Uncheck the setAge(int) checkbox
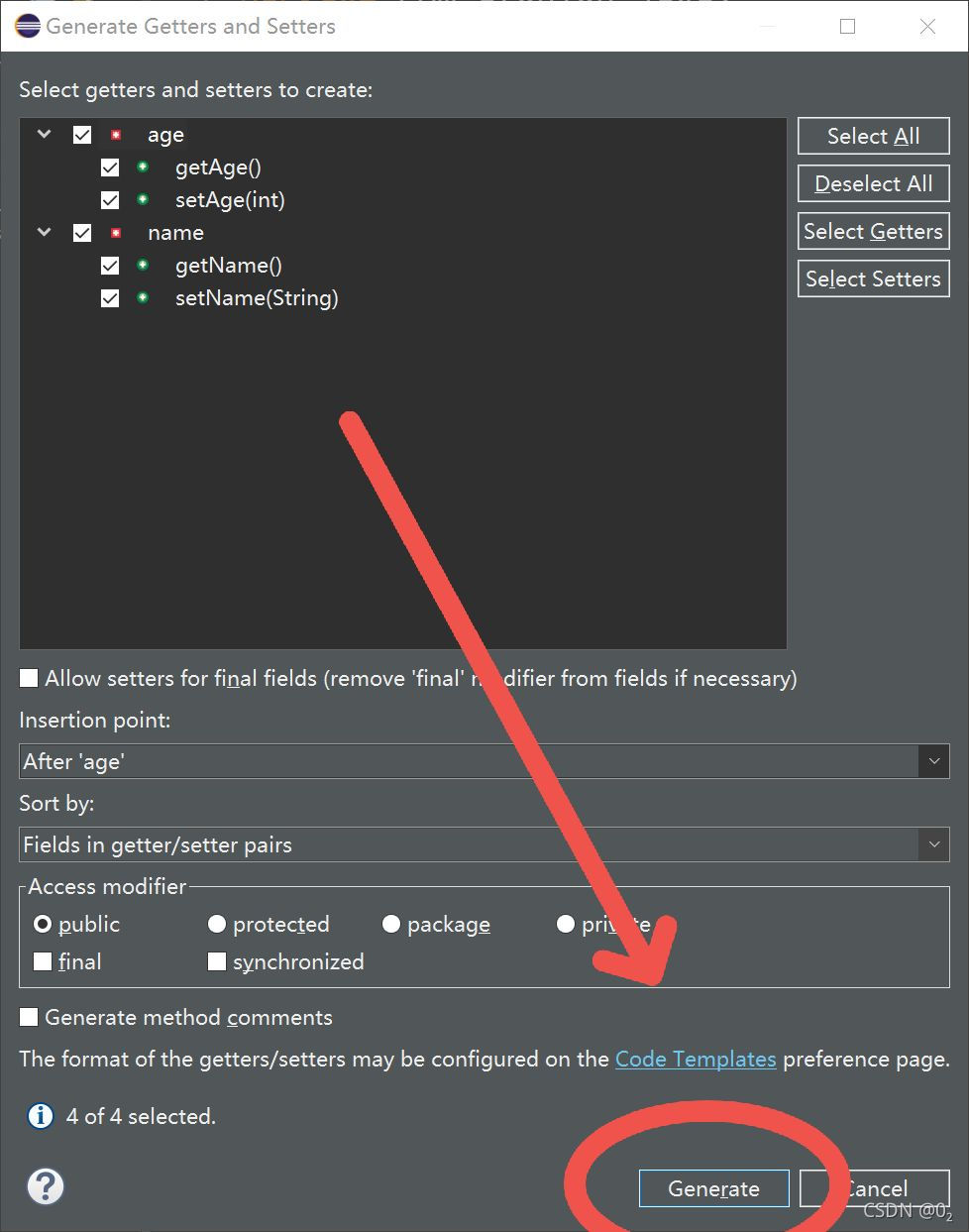Screen dimensions: 969x1232 109,199
